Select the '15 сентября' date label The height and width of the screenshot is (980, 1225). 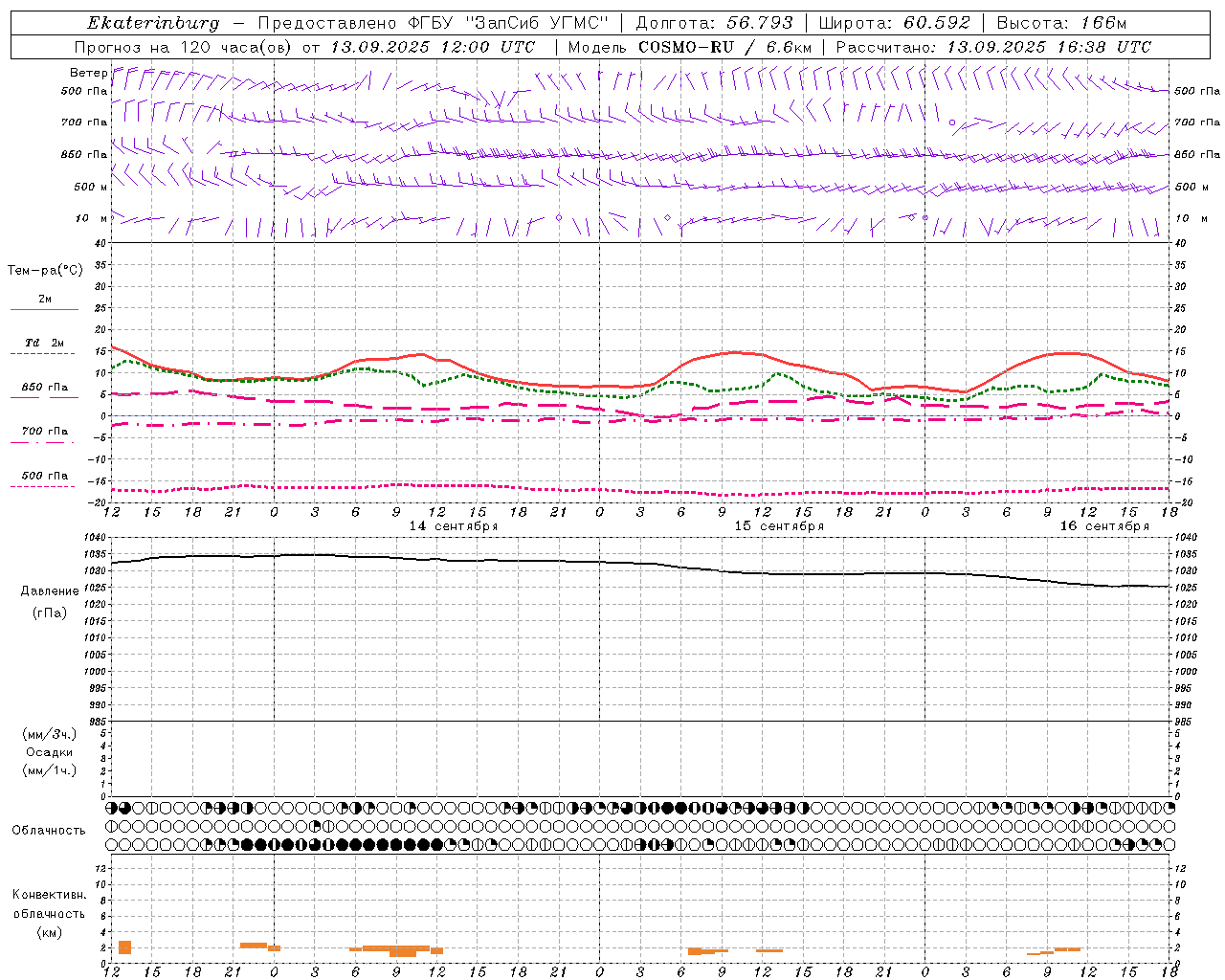pos(779,526)
